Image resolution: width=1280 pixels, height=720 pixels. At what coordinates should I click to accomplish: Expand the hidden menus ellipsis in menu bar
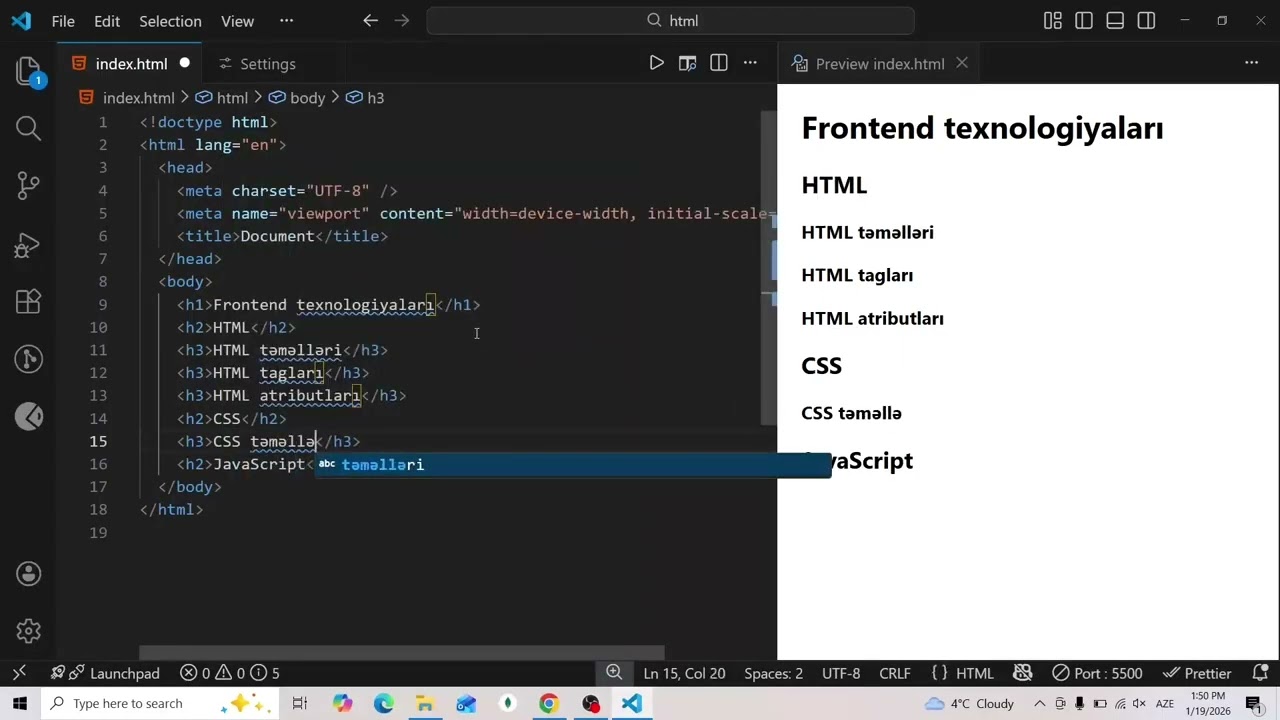click(x=287, y=20)
